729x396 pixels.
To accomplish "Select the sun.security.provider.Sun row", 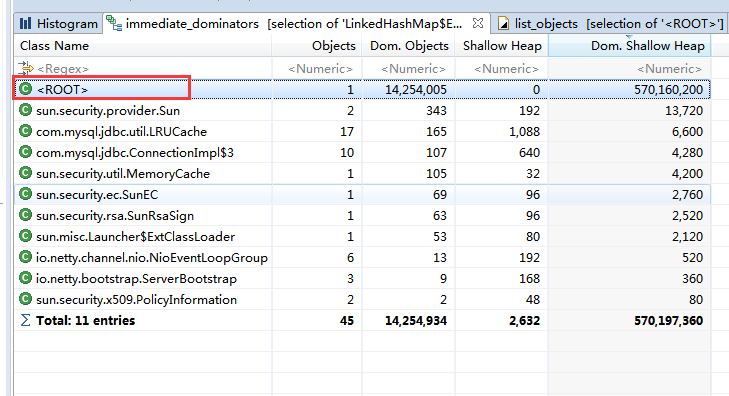I will [x=362, y=110].
